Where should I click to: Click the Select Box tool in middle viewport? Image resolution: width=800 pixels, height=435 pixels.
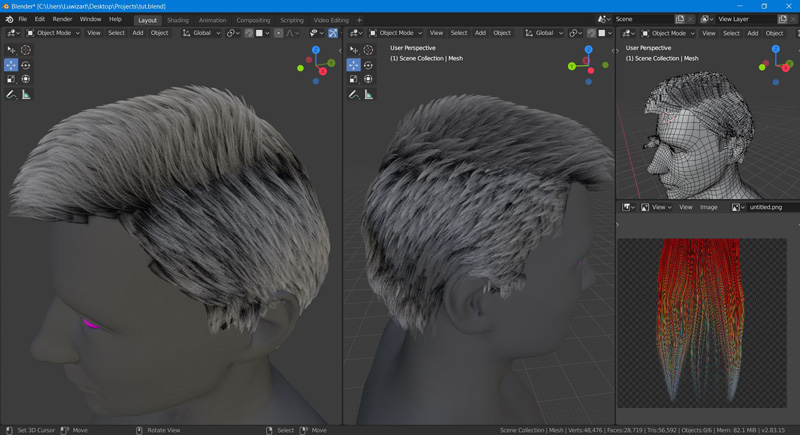[354, 50]
